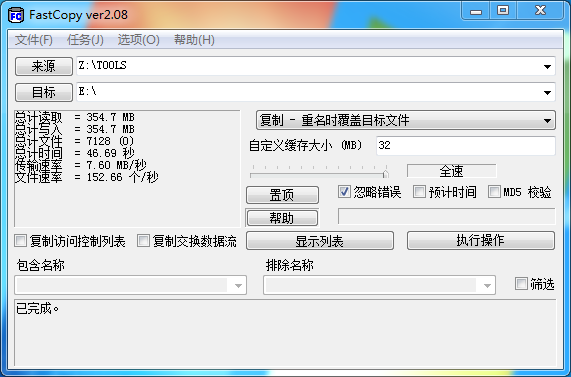This screenshot has height=377, width=571.
Task: Click the 来源 source button
Action: tap(44, 66)
